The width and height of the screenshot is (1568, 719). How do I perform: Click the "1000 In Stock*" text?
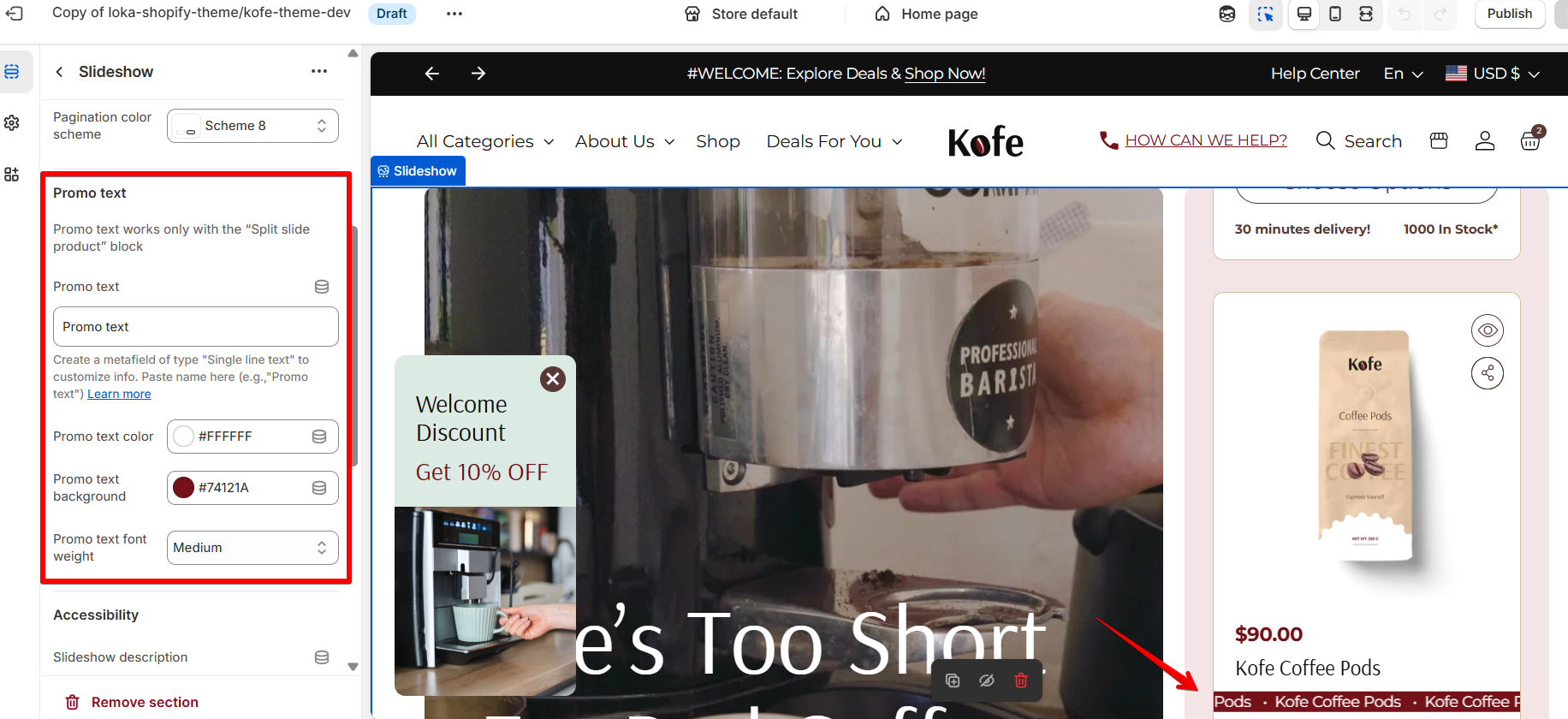[x=1451, y=229]
